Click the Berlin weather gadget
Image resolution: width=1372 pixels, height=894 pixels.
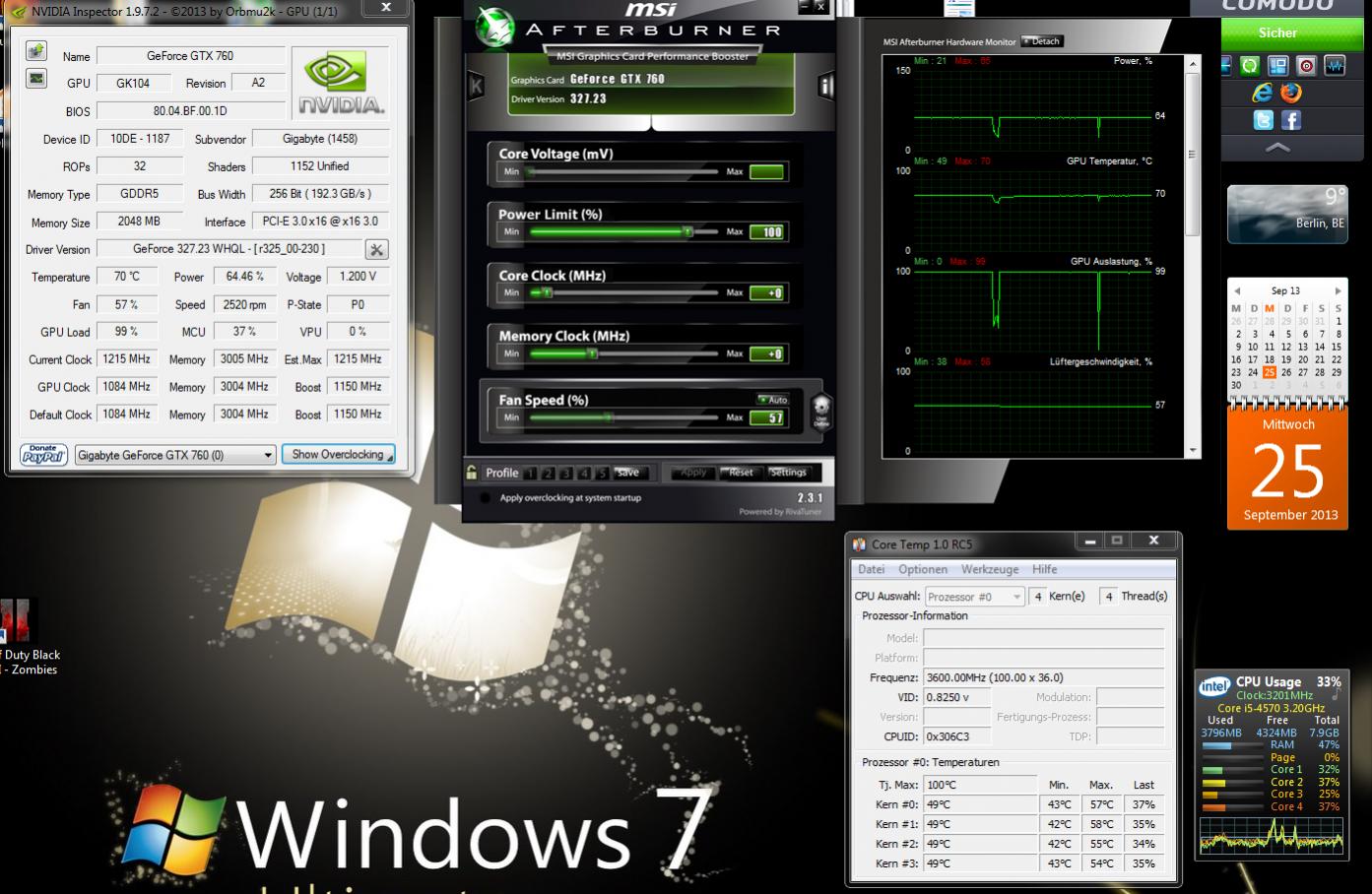(x=1287, y=213)
